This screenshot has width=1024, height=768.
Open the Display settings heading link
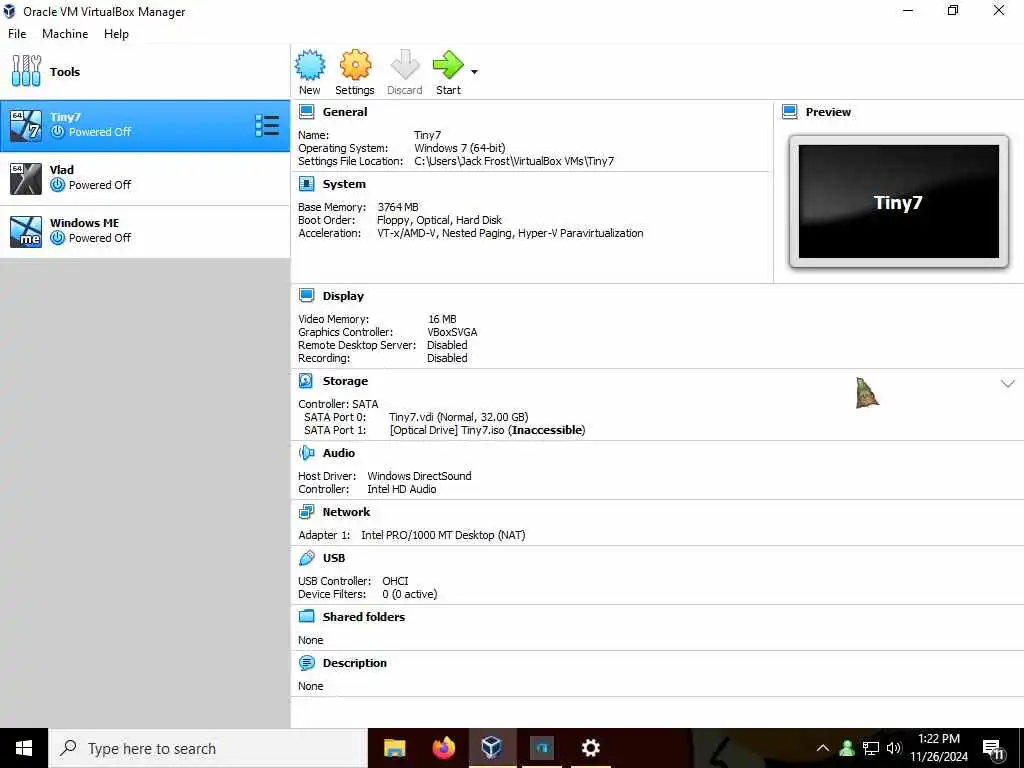(x=343, y=296)
